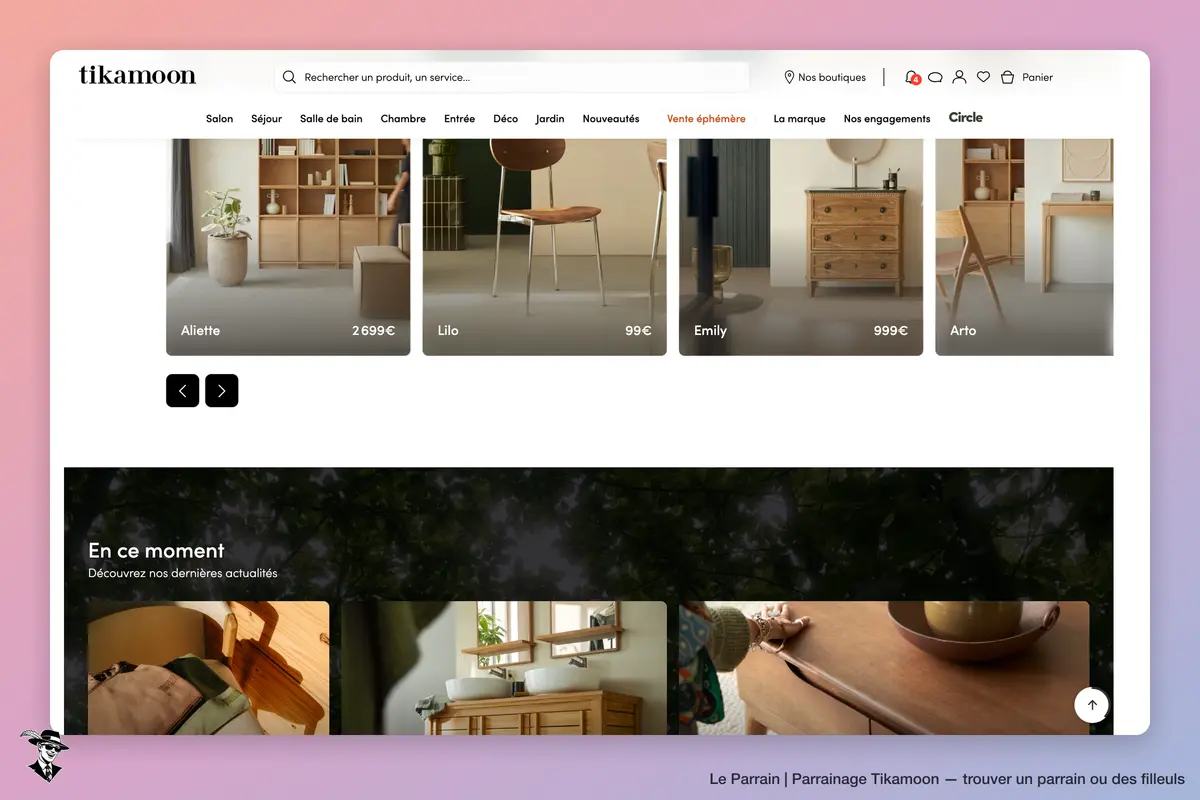1200x800 pixels.
Task: Click the back-to-top arrow button
Action: (1092, 705)
